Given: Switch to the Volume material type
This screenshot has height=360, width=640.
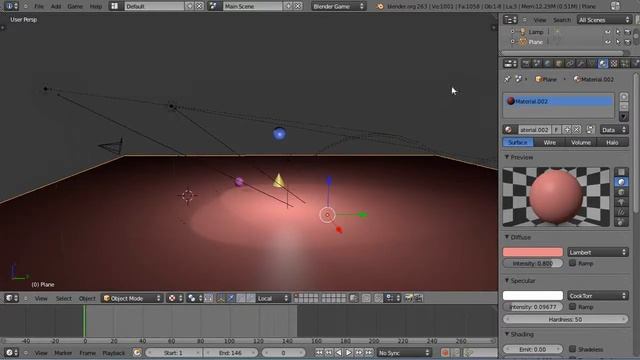Looking at the screenshot, I should tap(581, 142).
